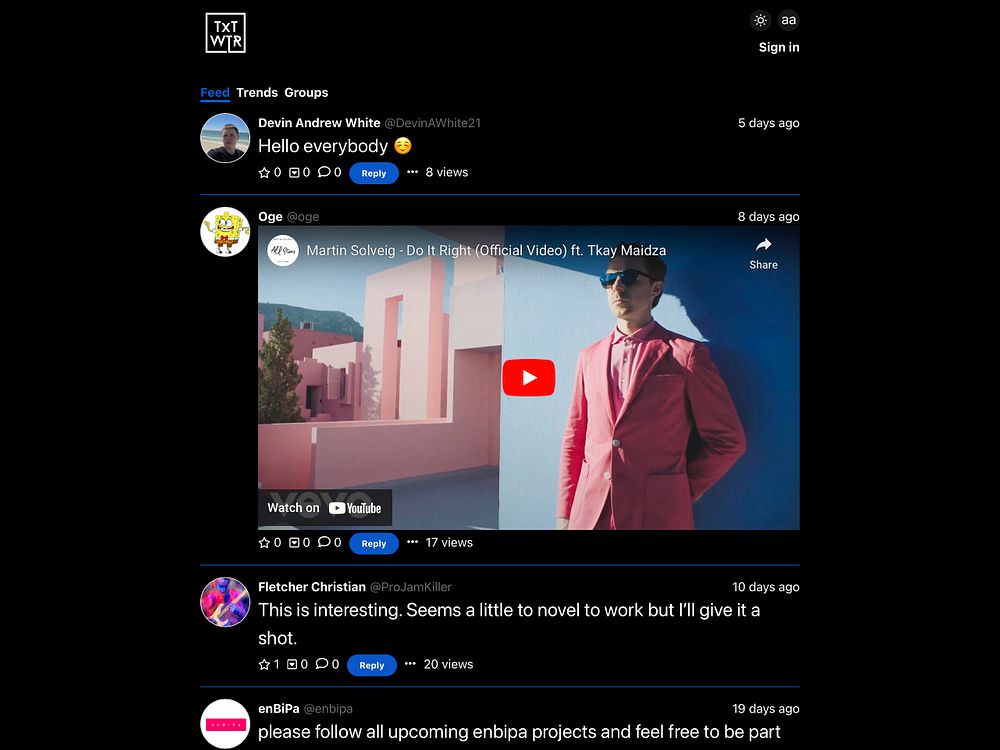The height and width of the screenshot is (750, 1000).
Task: Change font size with the aa button
Action: click(789, 20)
